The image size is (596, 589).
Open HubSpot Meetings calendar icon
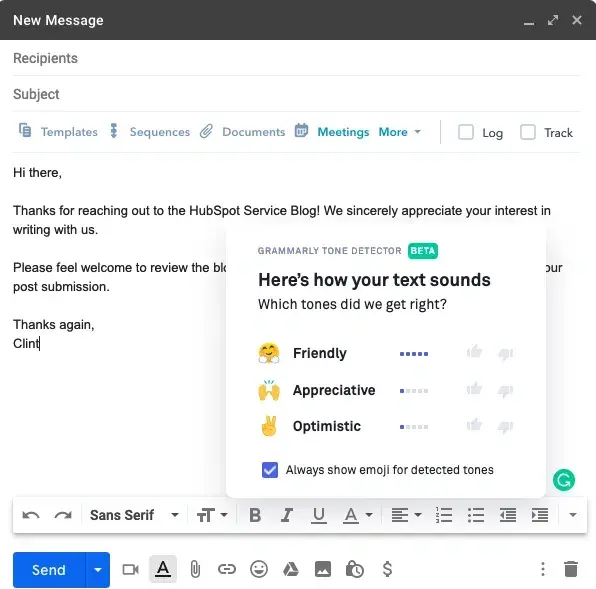[x=301, y=130]
